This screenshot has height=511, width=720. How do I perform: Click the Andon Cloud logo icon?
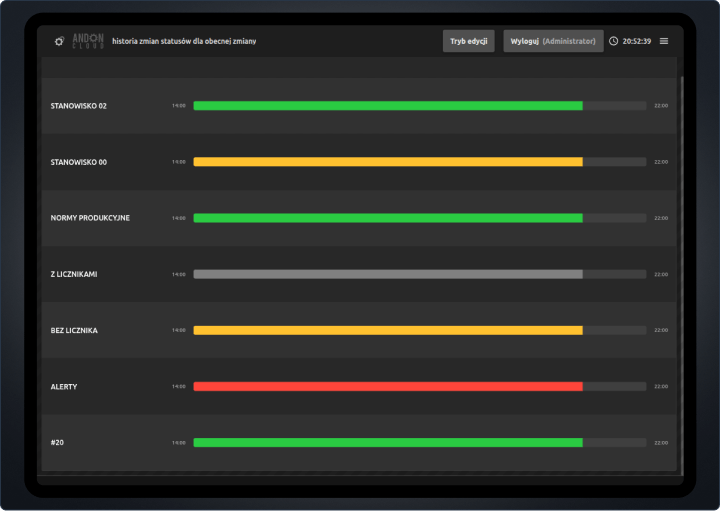pyautogui.click(x=60, y=41)
